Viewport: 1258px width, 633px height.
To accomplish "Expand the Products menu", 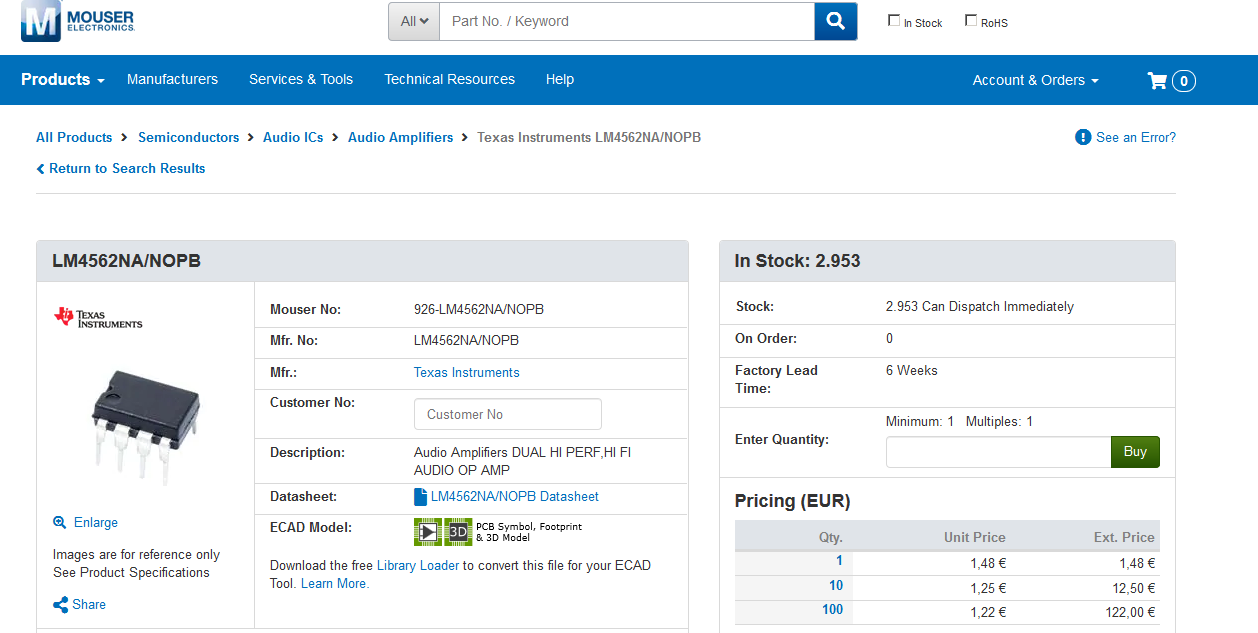I will point(63,80).
